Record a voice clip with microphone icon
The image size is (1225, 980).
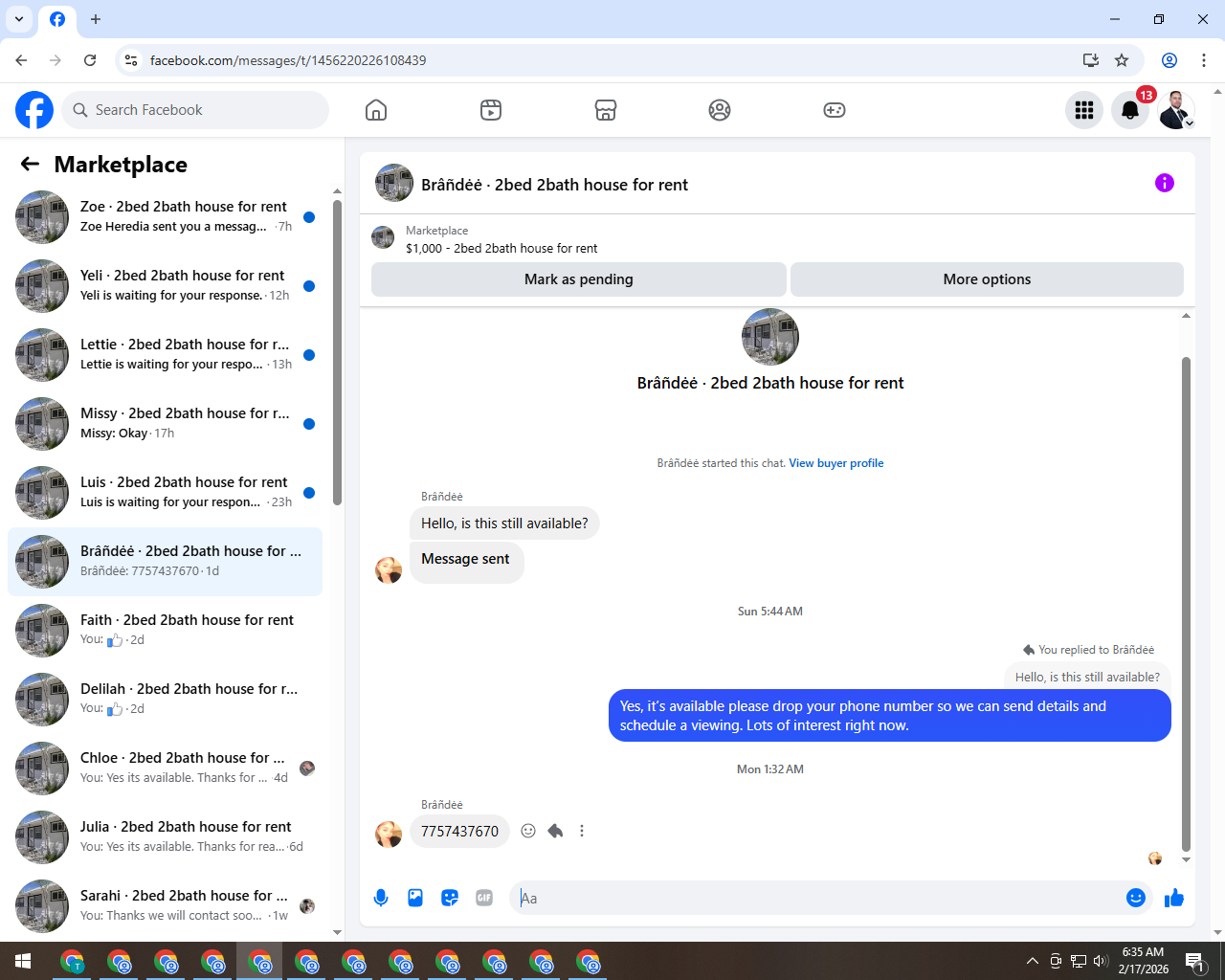pos(381,898)
